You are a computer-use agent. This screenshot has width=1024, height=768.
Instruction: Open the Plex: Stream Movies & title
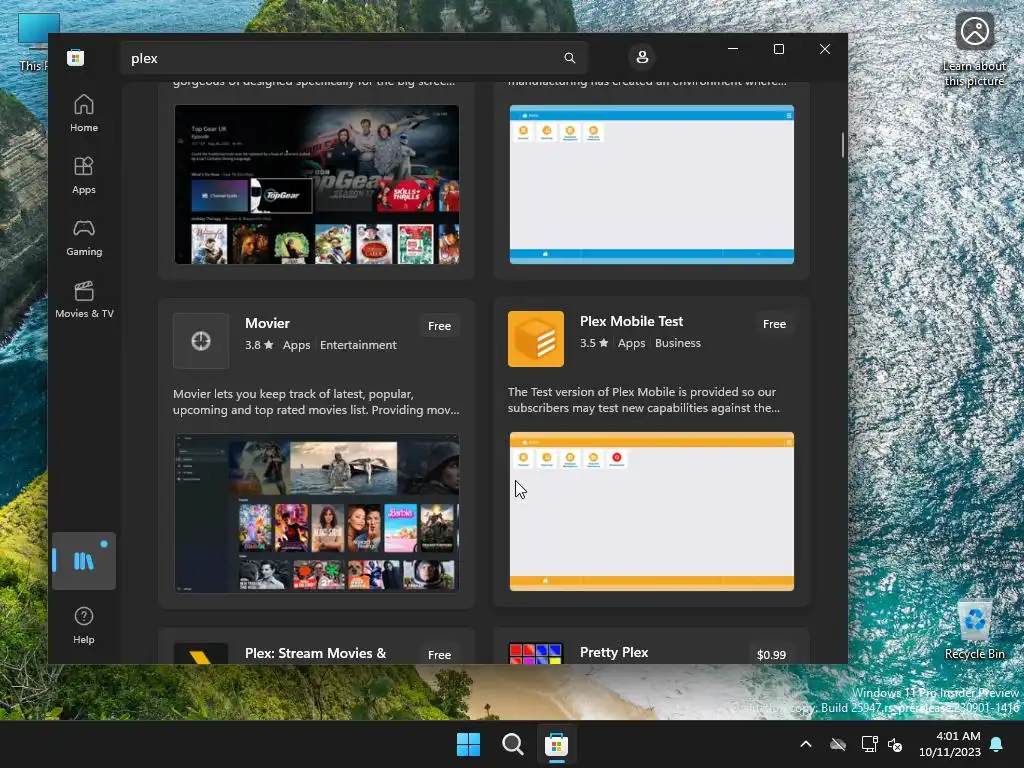pyautogui.click(x=315, y=653)
